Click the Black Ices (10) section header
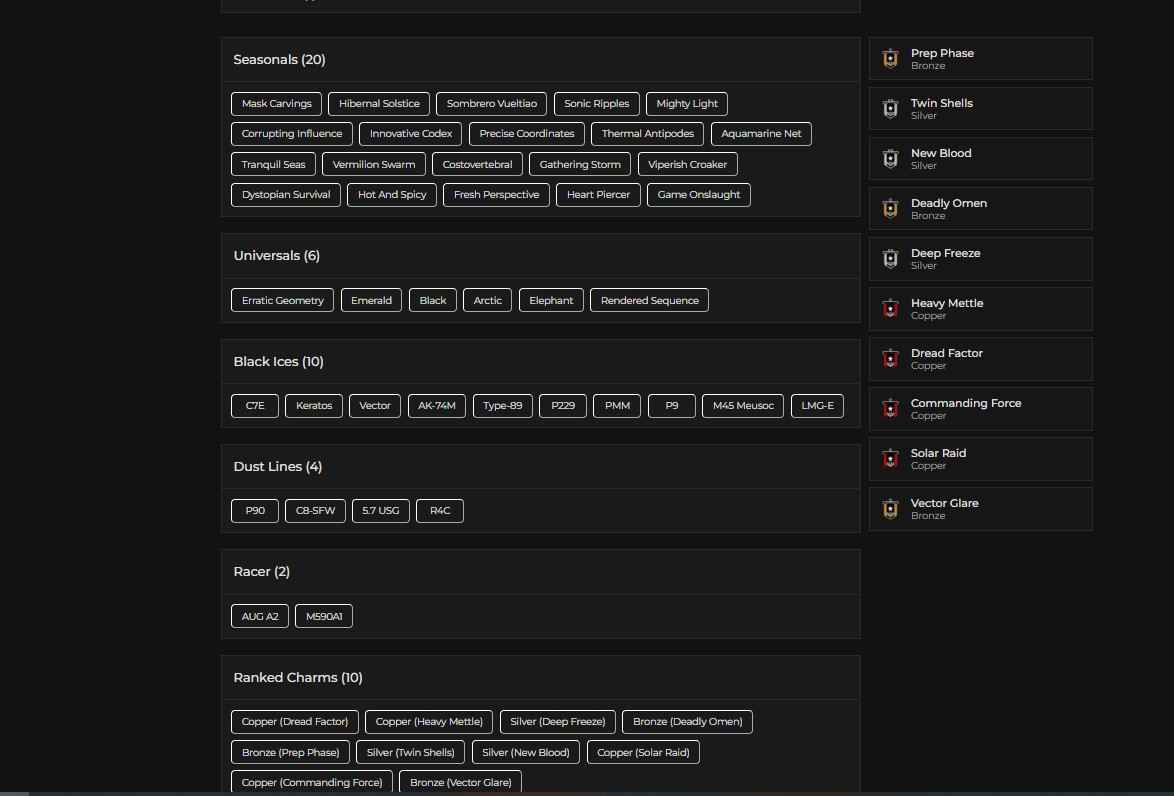 (278, 362)
